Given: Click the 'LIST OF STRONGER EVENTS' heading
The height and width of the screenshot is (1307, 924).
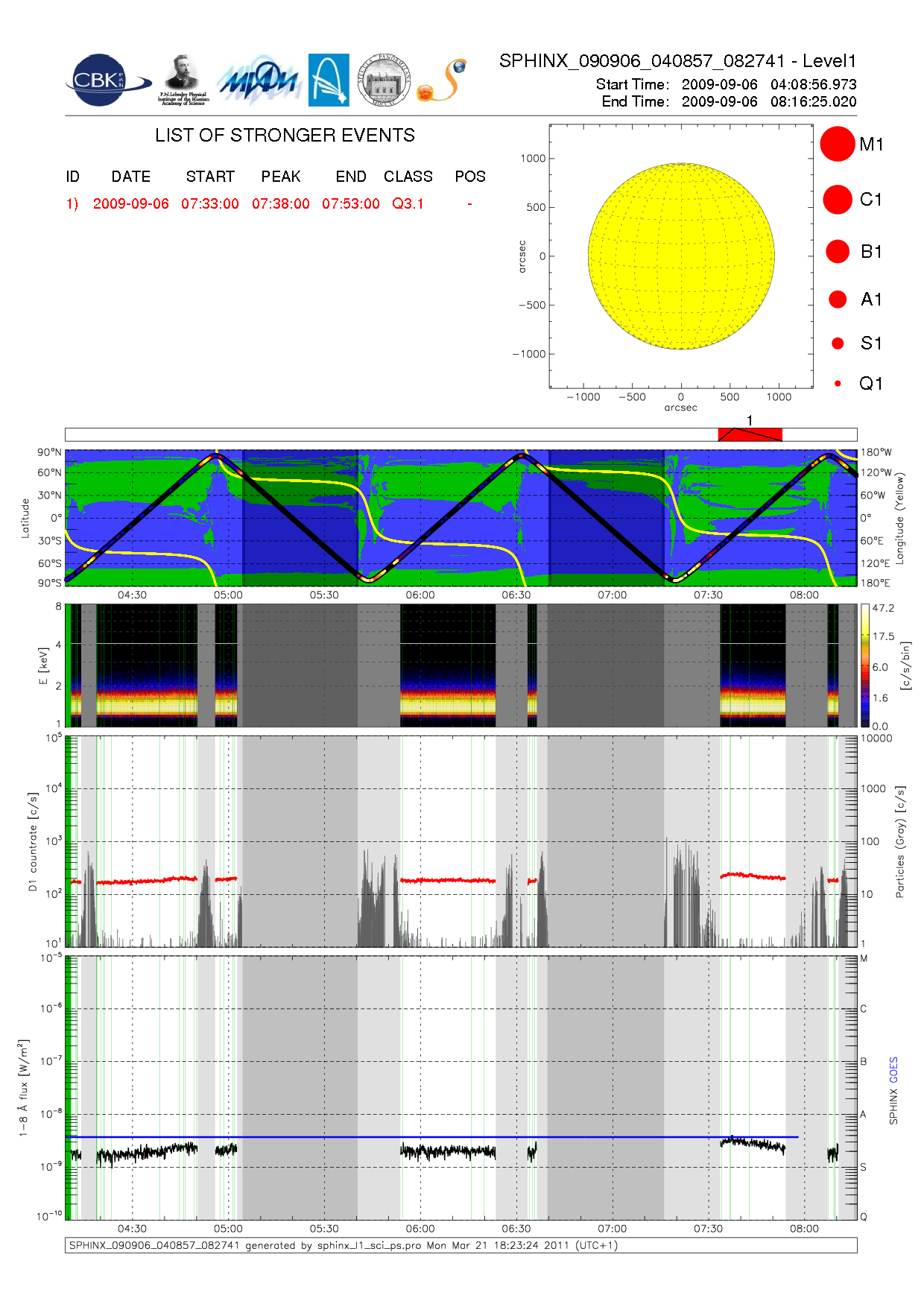Looking at the screenshot, I should 285,135.
